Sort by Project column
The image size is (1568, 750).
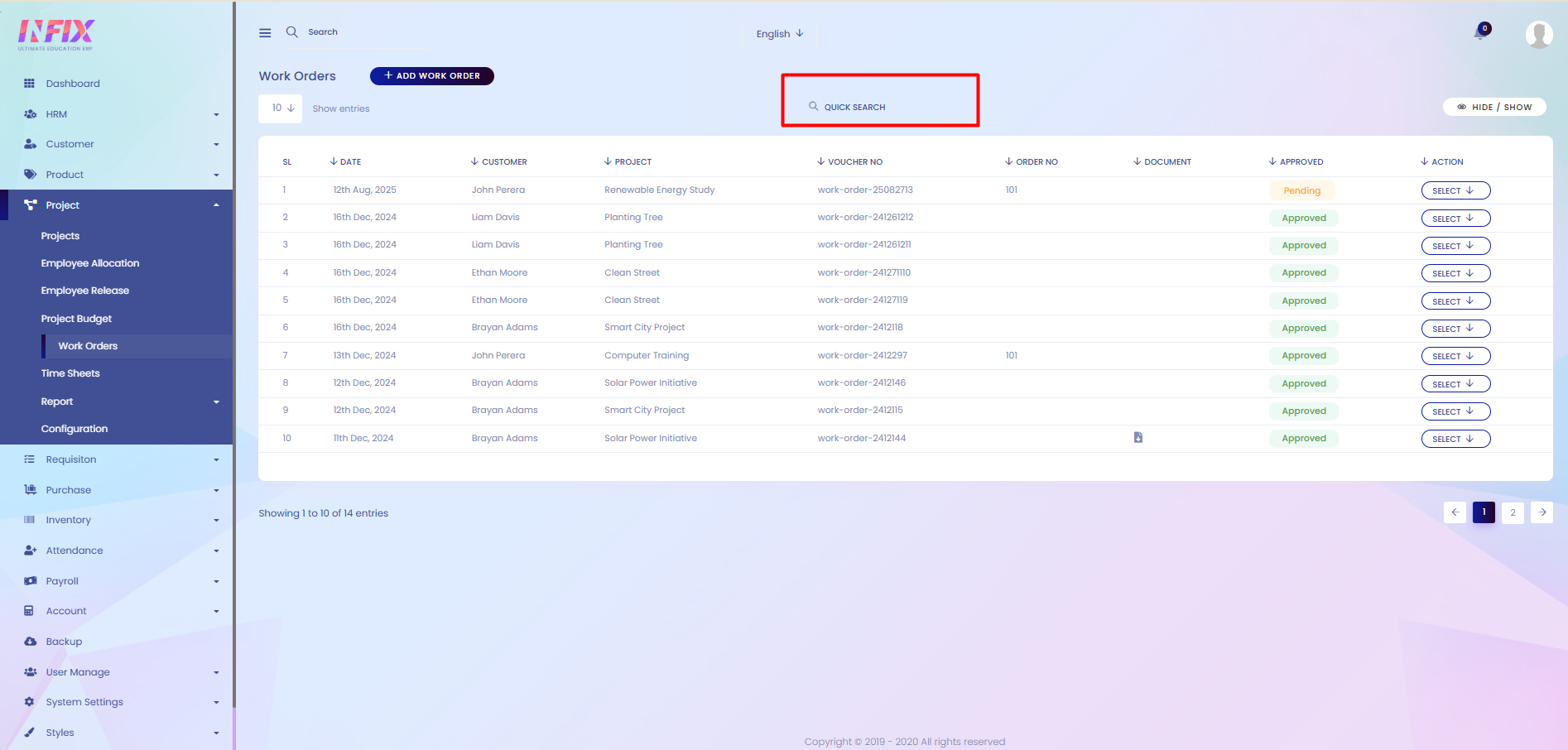pyautogui.click(x=628, y=161)
